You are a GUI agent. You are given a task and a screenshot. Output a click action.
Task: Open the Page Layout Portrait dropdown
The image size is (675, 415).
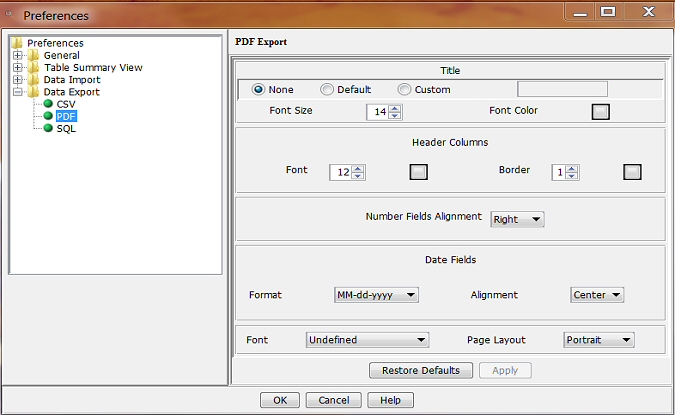click(599, 340)
